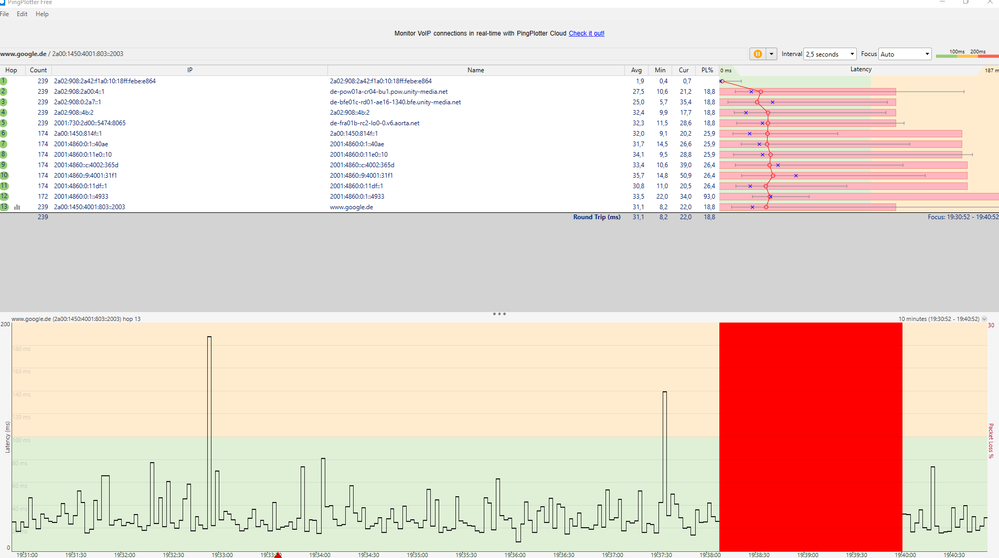
Task: Open the Edit menu
Action: pos(22,14)
